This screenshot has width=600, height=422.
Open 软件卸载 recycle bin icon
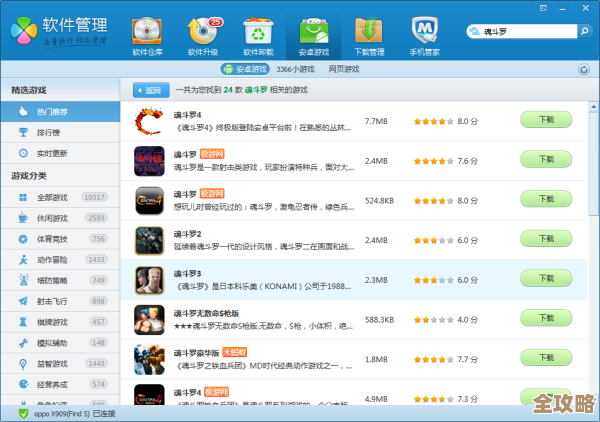click(258, 37)
